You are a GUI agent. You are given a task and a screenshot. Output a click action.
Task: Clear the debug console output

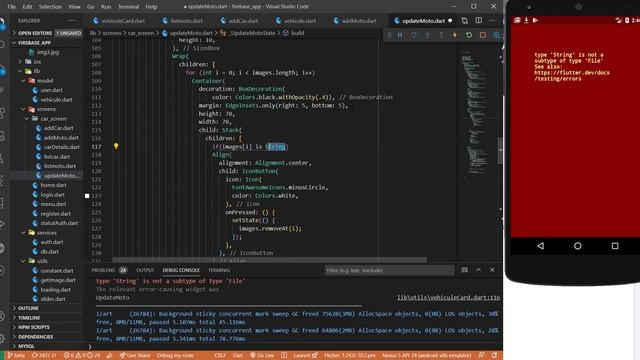click(464, 270)
